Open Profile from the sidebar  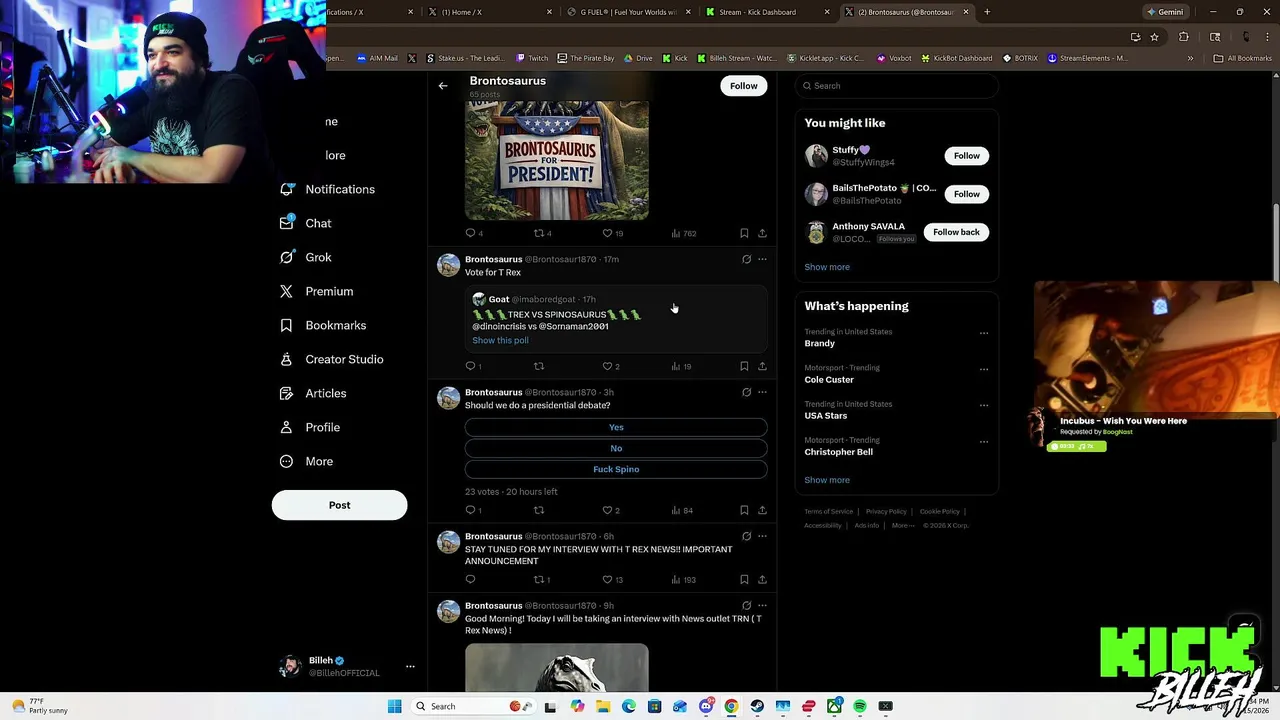[309, 427]
